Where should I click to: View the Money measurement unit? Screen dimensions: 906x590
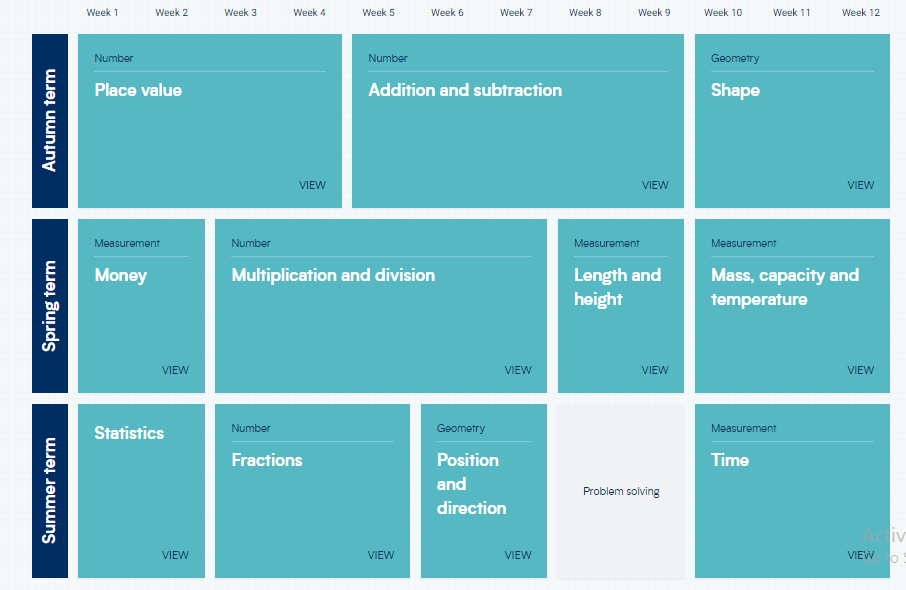pos(175,370)
